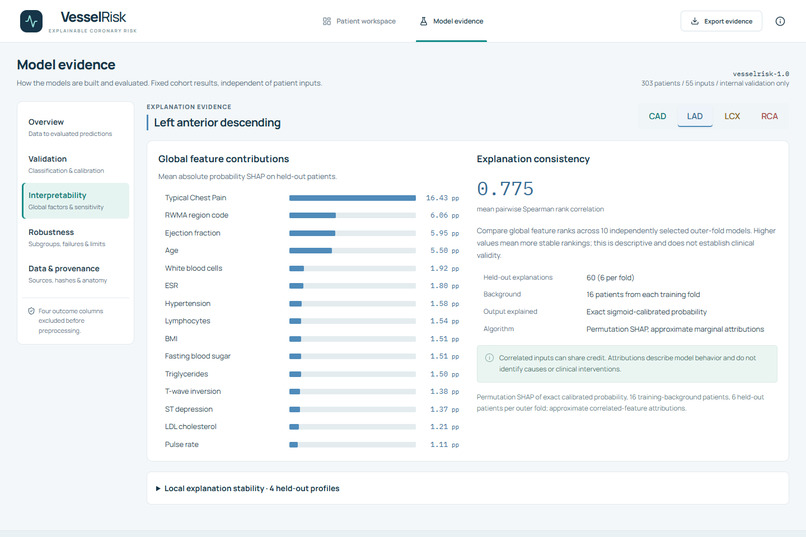806x537 pixels.
Task: Switch to the RCA vessel tab
Action: tap(770, 116)
